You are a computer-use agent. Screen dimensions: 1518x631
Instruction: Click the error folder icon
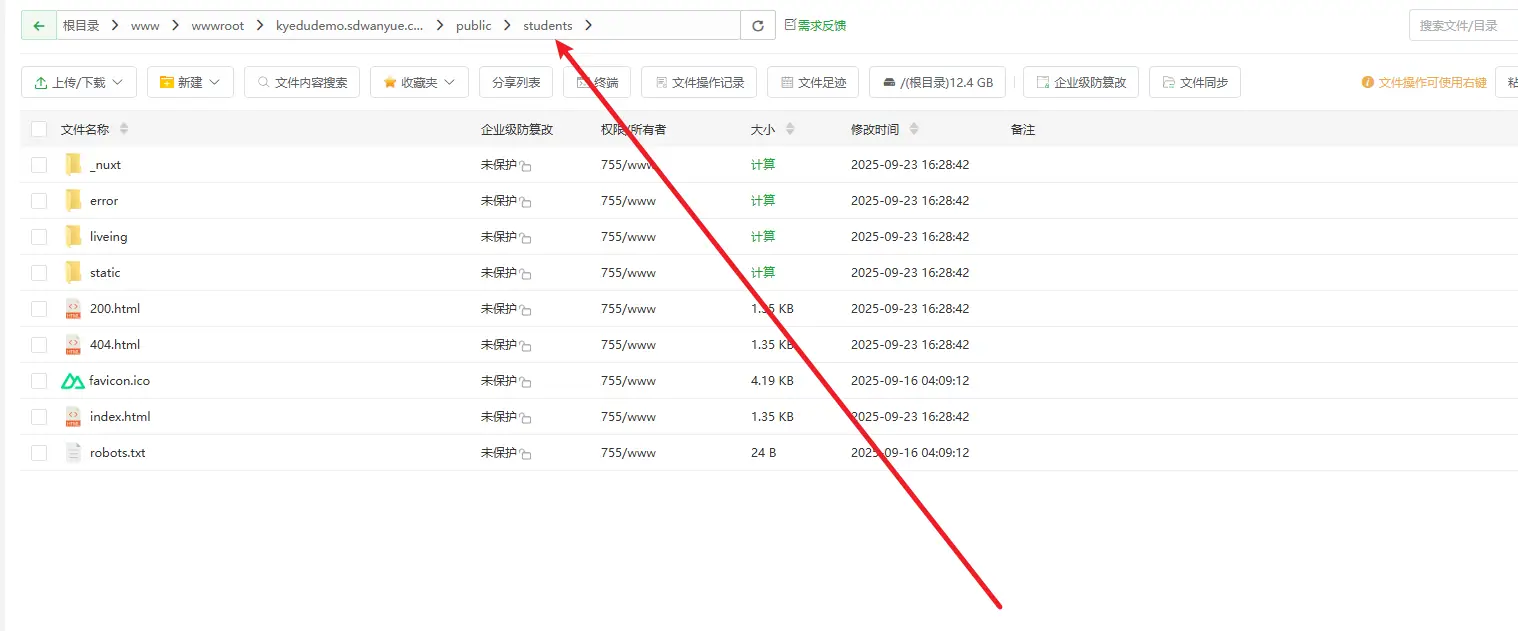point(73,200)
